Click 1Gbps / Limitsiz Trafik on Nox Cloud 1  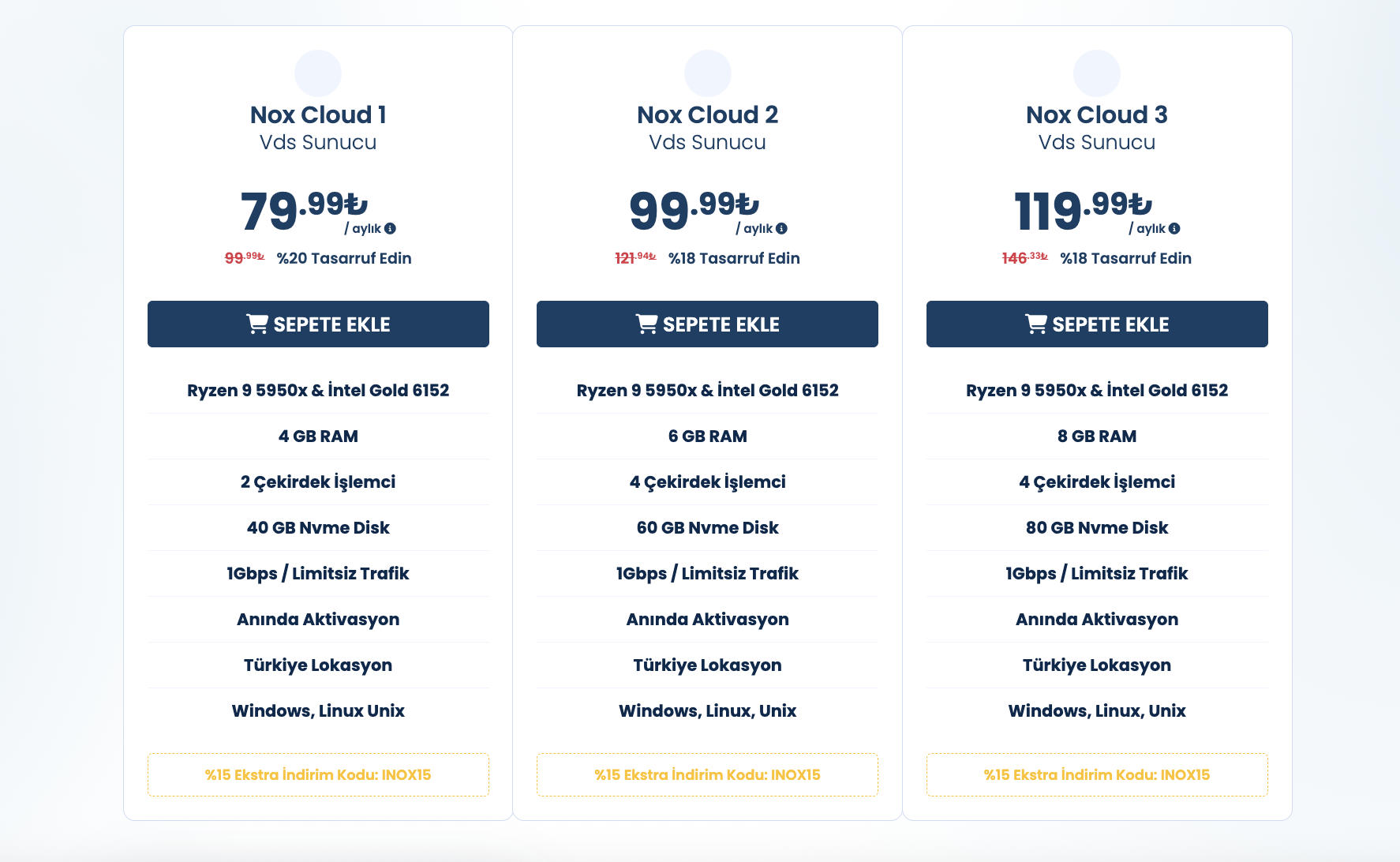(318, 574)
